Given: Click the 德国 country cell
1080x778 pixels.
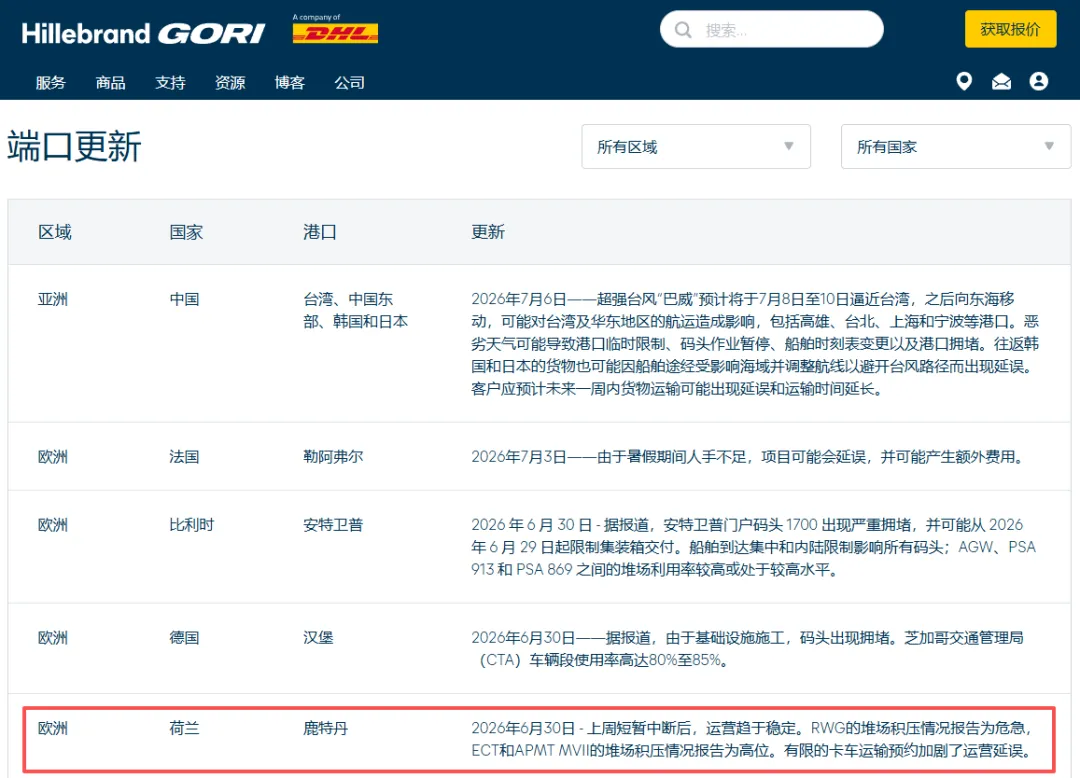Looking at the screenshot, I should coord(185,638).
